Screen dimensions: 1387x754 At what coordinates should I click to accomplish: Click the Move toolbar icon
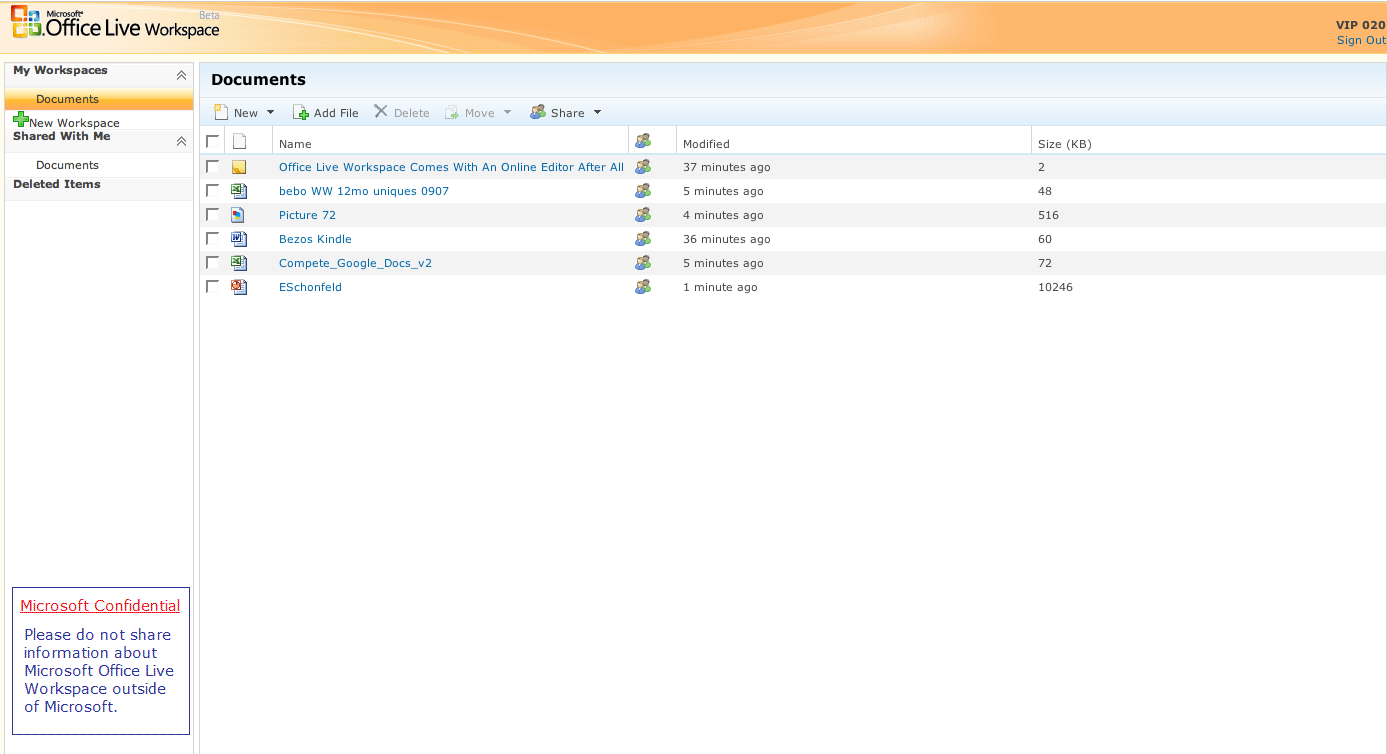(452, 113)
